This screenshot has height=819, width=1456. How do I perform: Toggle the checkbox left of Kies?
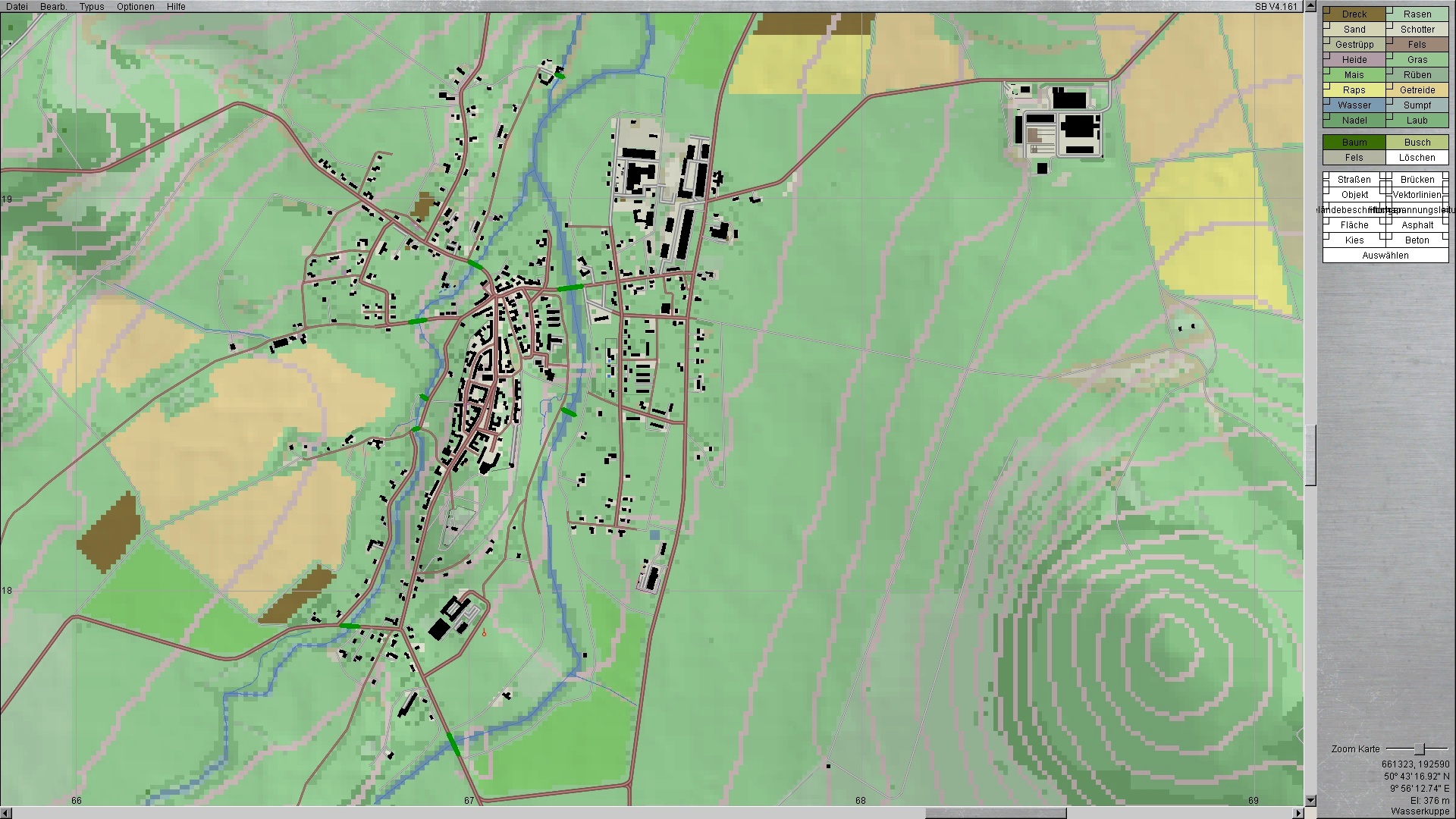coord(1327,237)
